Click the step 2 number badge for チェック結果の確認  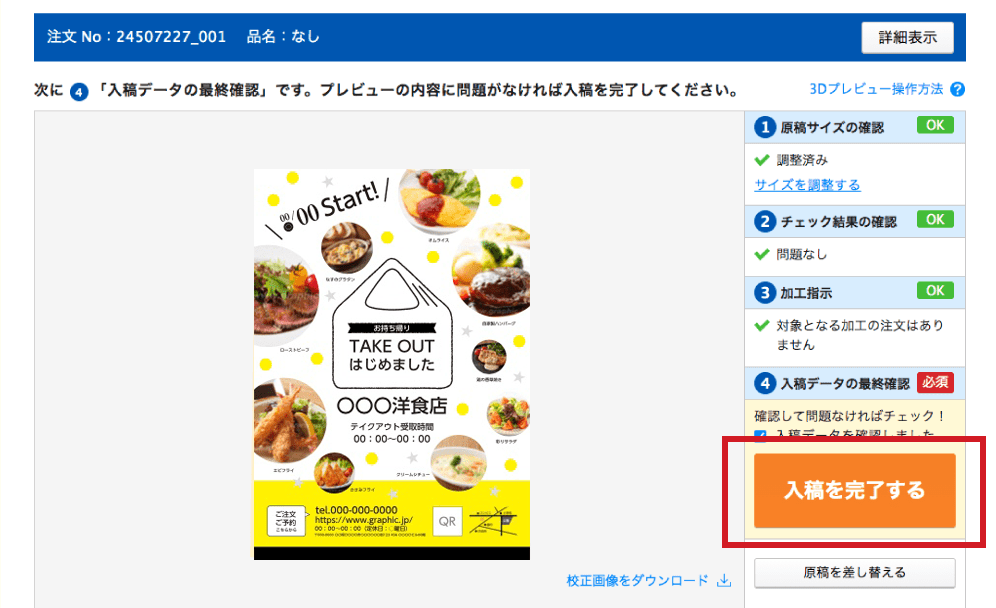pyautogui.click(x=765, y=221)
